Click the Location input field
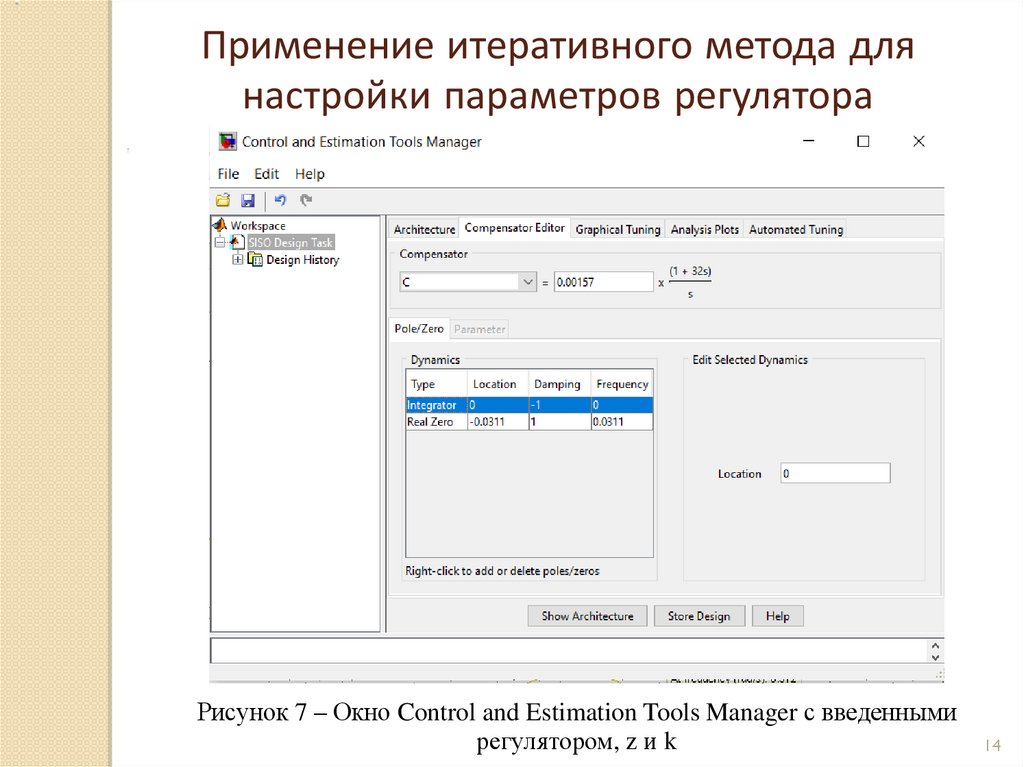The height and width of the screenshot is (767, 1024). (x=835, y=474)
